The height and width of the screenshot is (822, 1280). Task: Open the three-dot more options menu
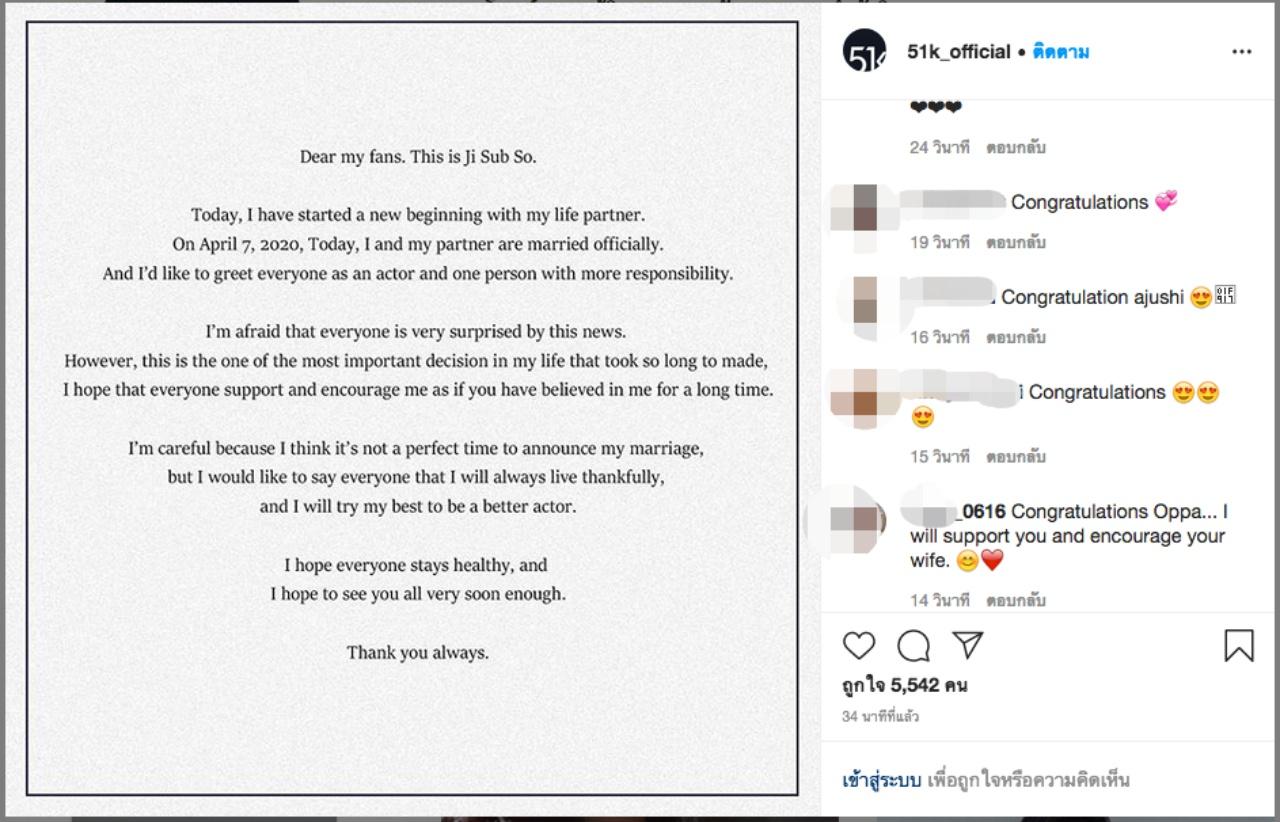coord(1241,52)
